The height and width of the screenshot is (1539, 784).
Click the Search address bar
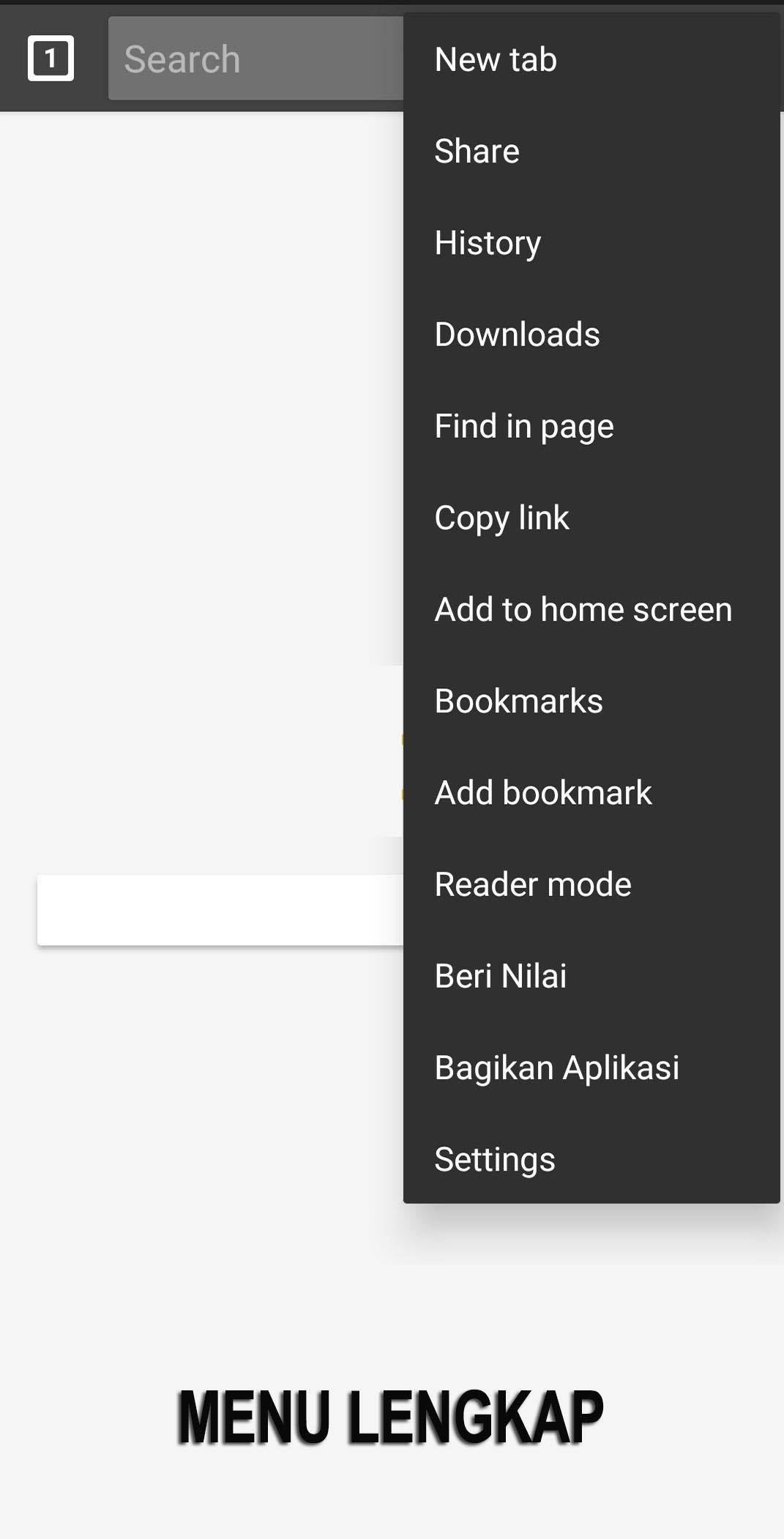[x=255, y=59]
